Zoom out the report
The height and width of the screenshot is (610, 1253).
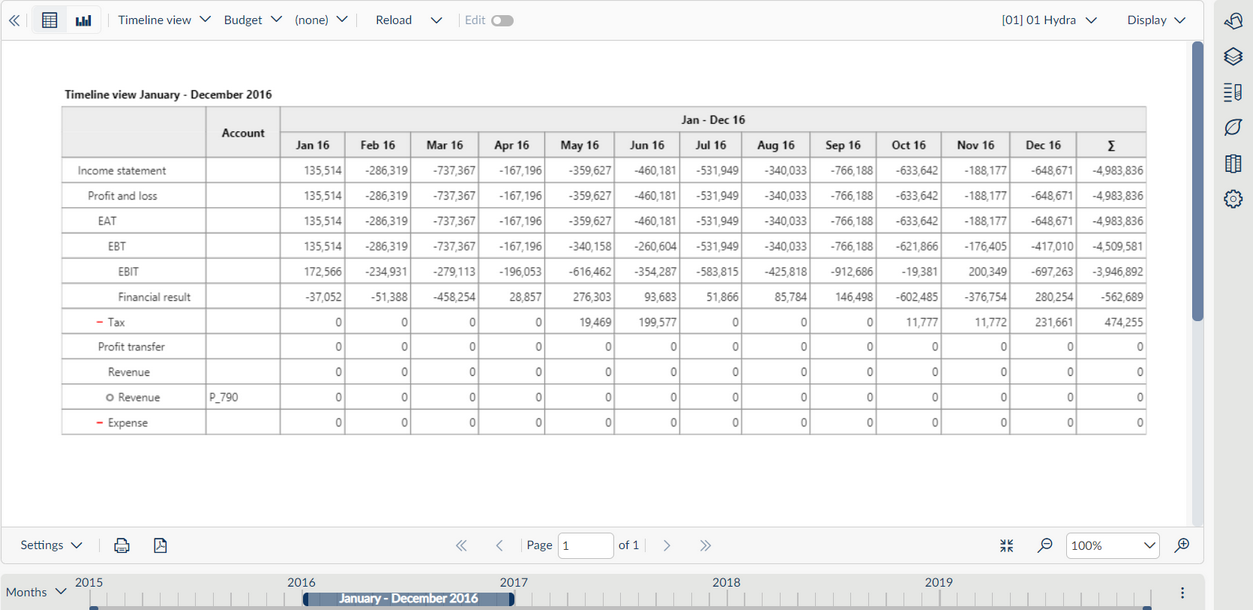(1045, 545)
